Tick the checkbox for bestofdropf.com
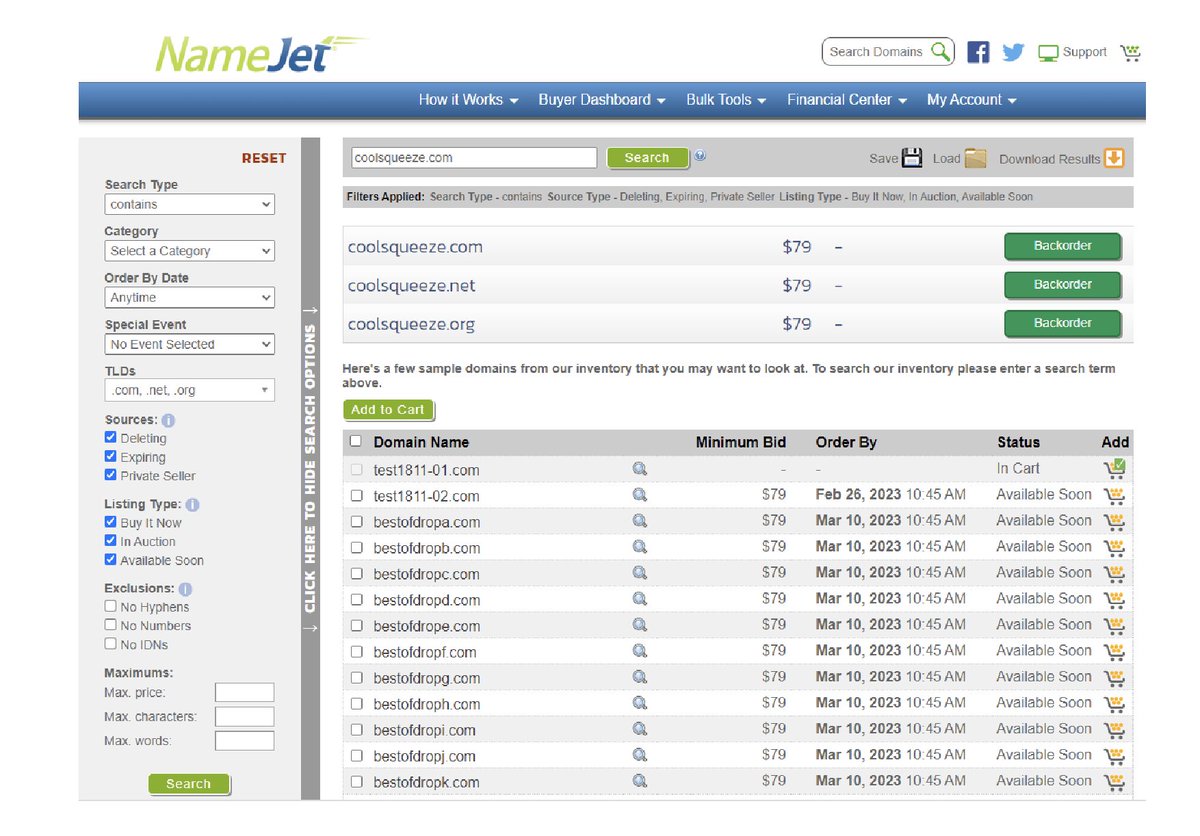 357,651
